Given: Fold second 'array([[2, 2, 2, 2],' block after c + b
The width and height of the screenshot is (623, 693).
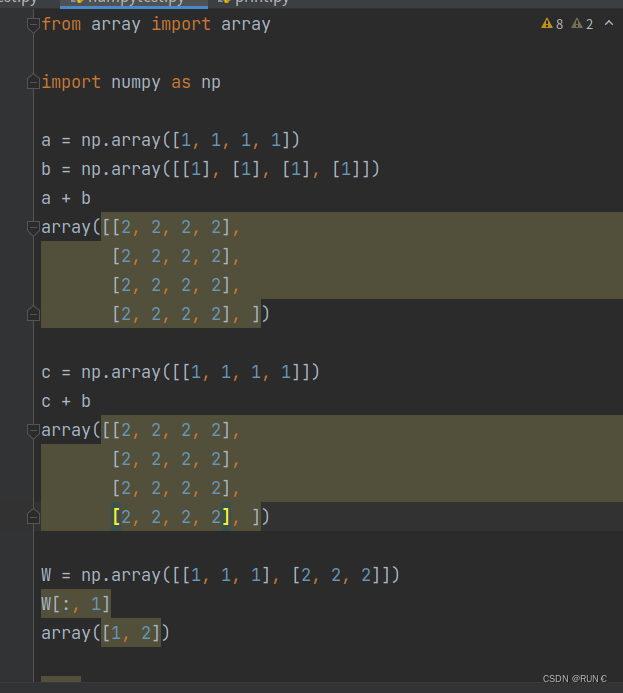Looking at the screenshot, I should (33, 430).
